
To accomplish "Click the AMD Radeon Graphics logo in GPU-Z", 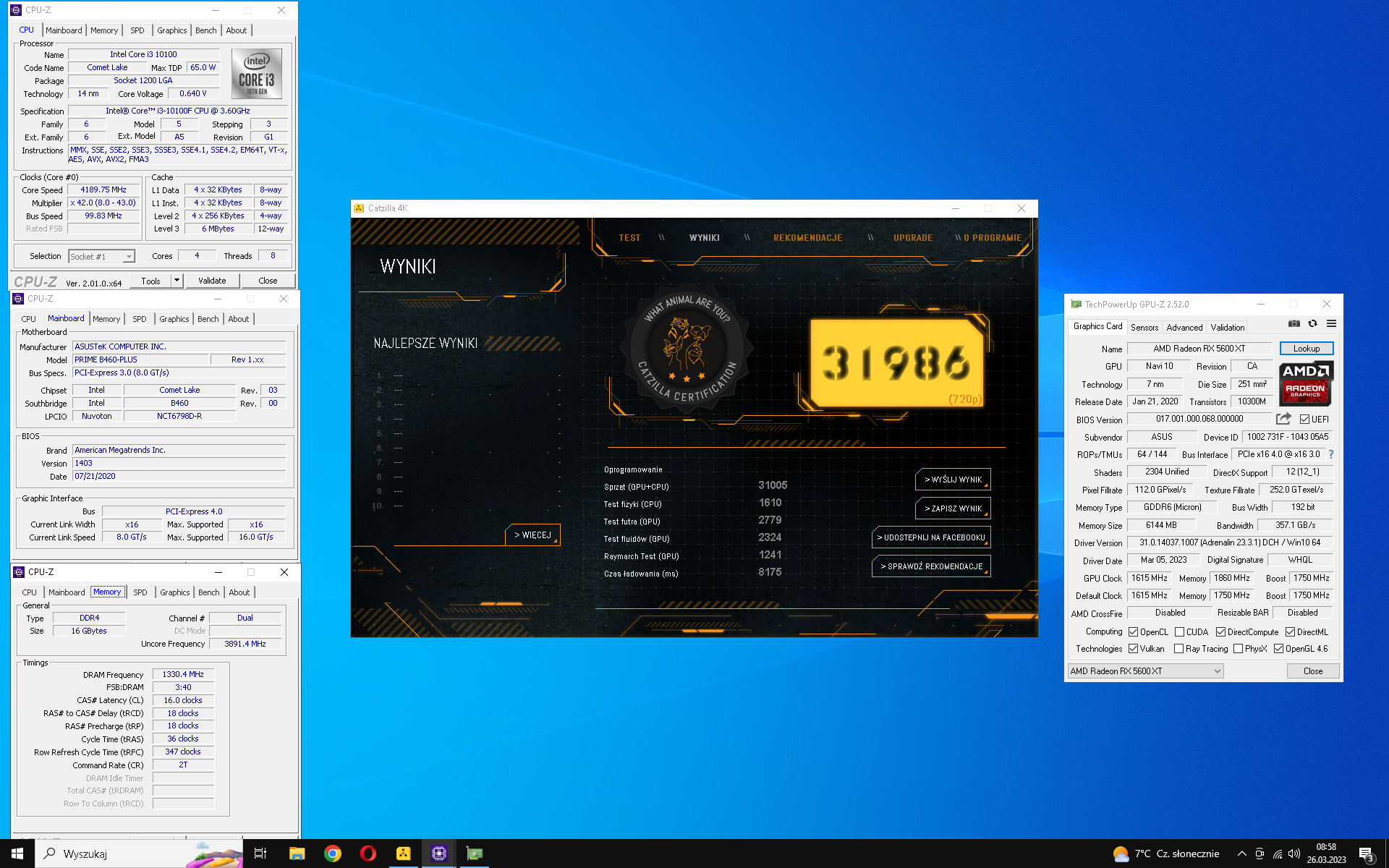I will coord(1306,384).
